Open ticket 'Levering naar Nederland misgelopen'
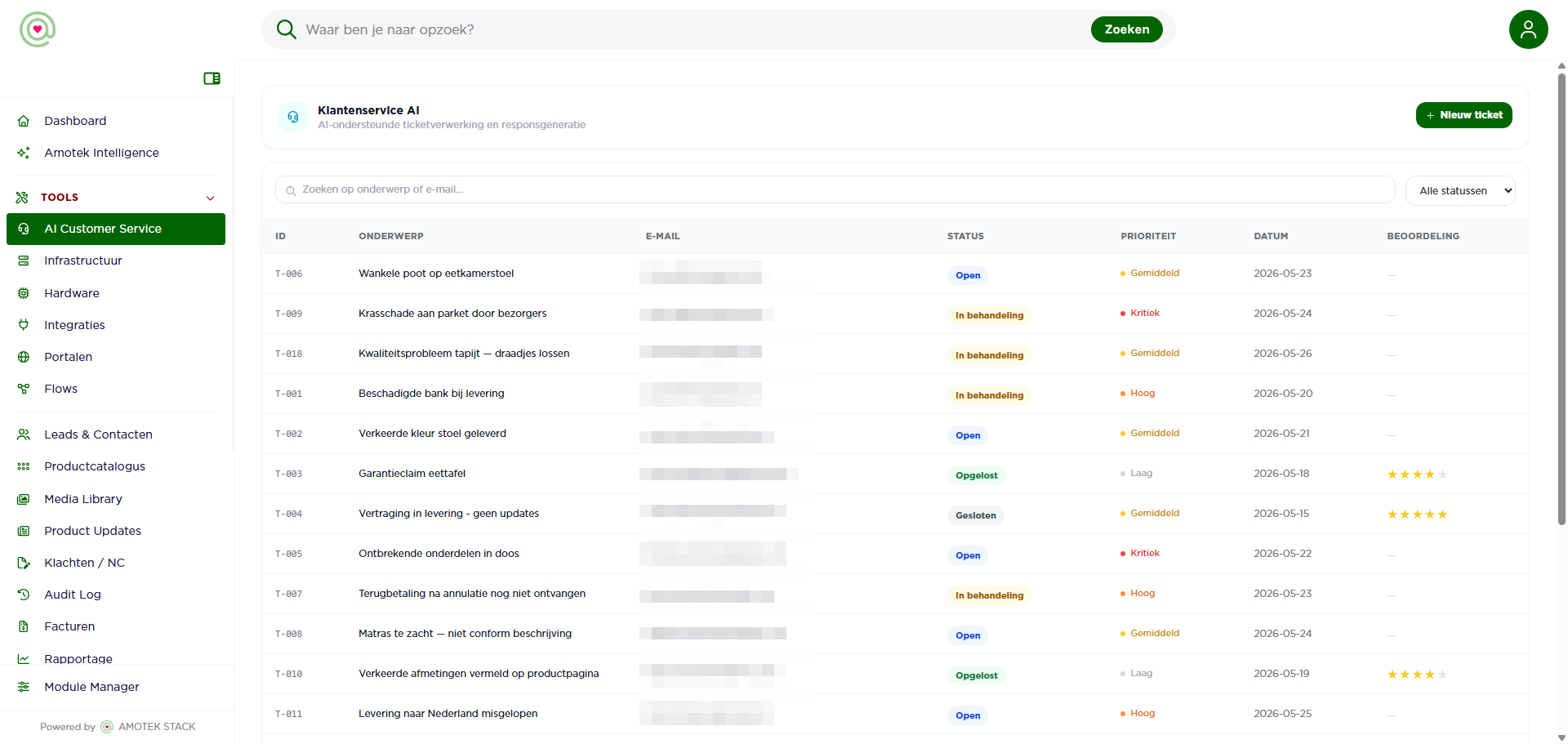The width and height of the screenshot is (1568, 744). point(448,714)
